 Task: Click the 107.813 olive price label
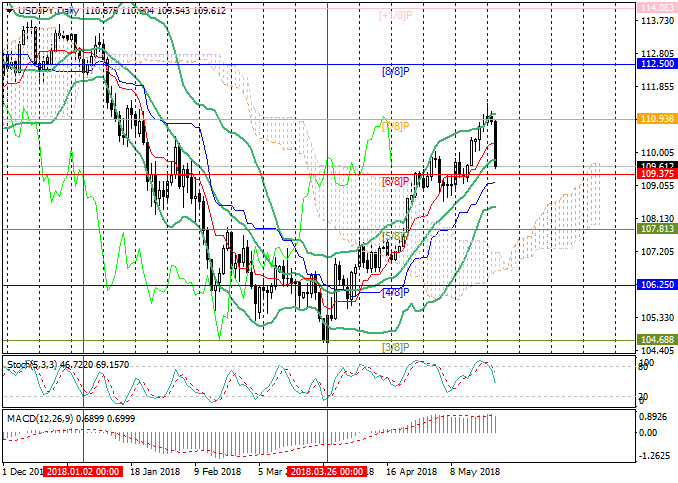point(656,229)
